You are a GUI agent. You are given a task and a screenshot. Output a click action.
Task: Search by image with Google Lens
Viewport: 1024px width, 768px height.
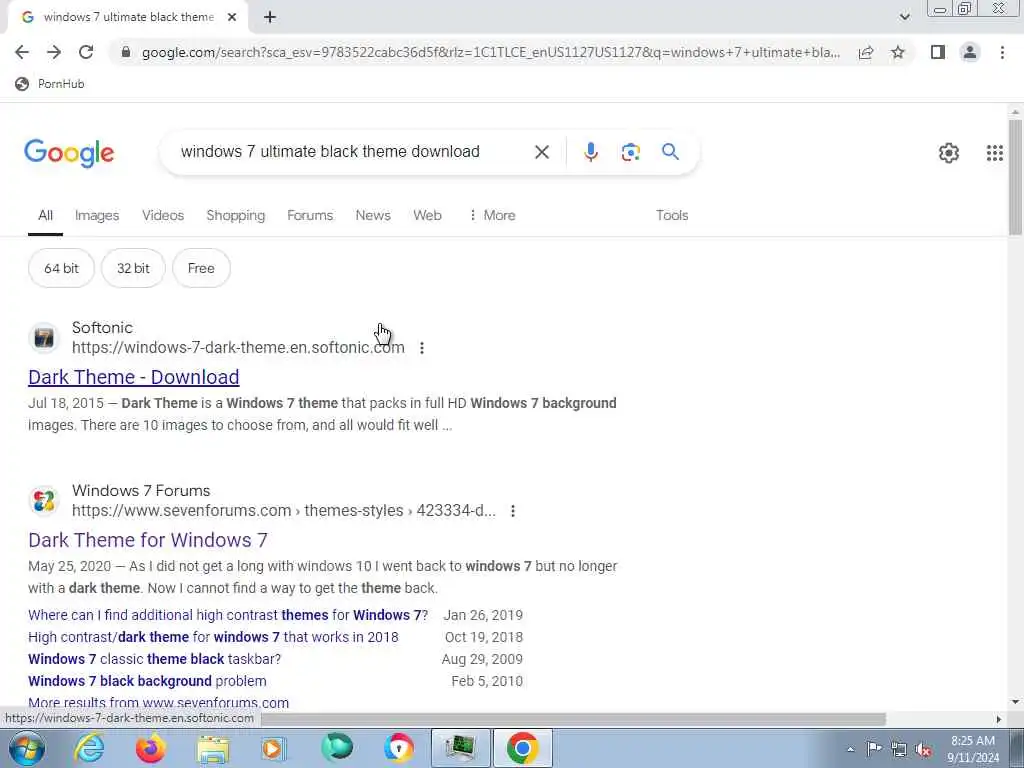pyautogui.click(x=630, y=152)
